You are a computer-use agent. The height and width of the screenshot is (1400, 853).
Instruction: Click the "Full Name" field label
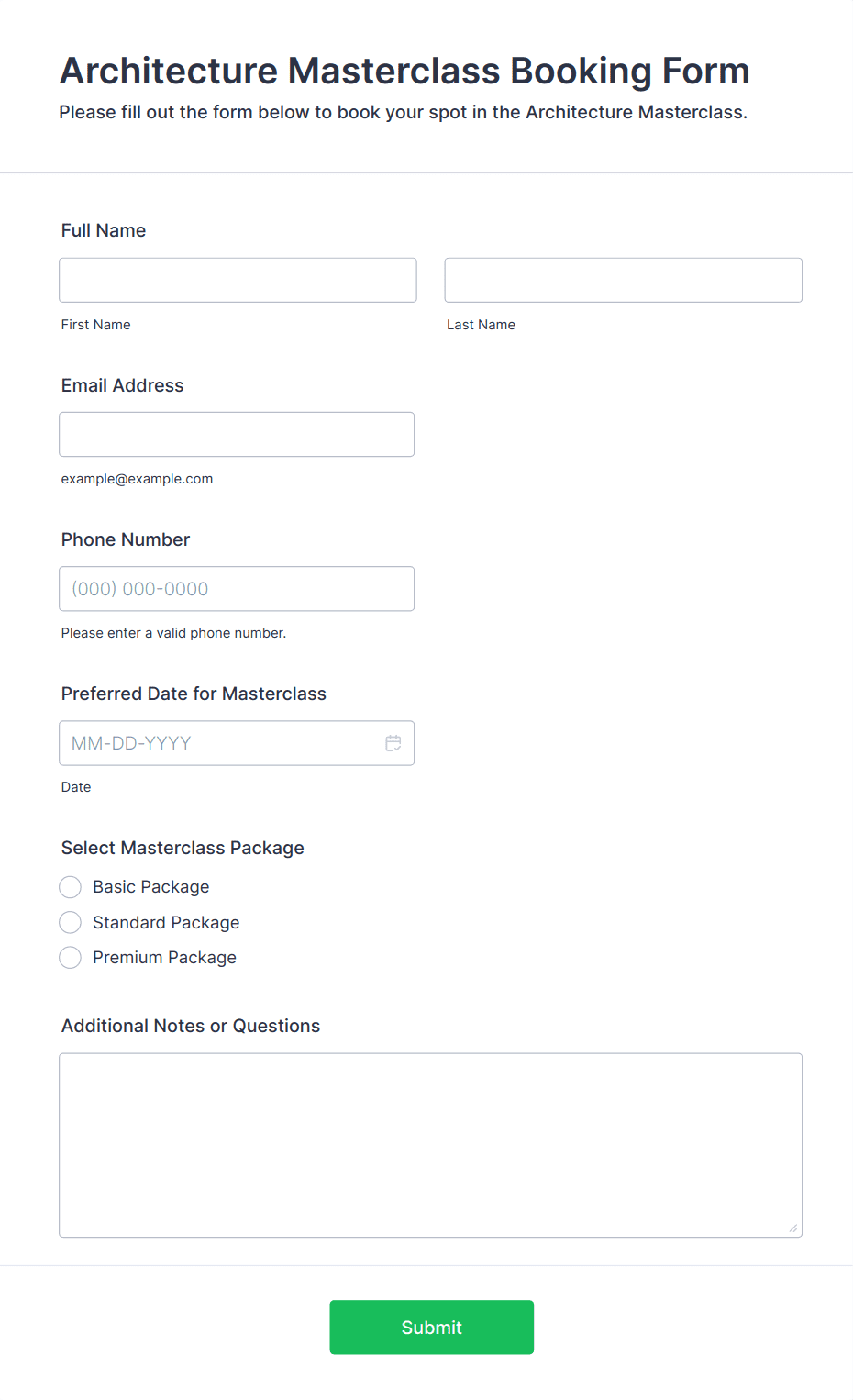point(104,230)
